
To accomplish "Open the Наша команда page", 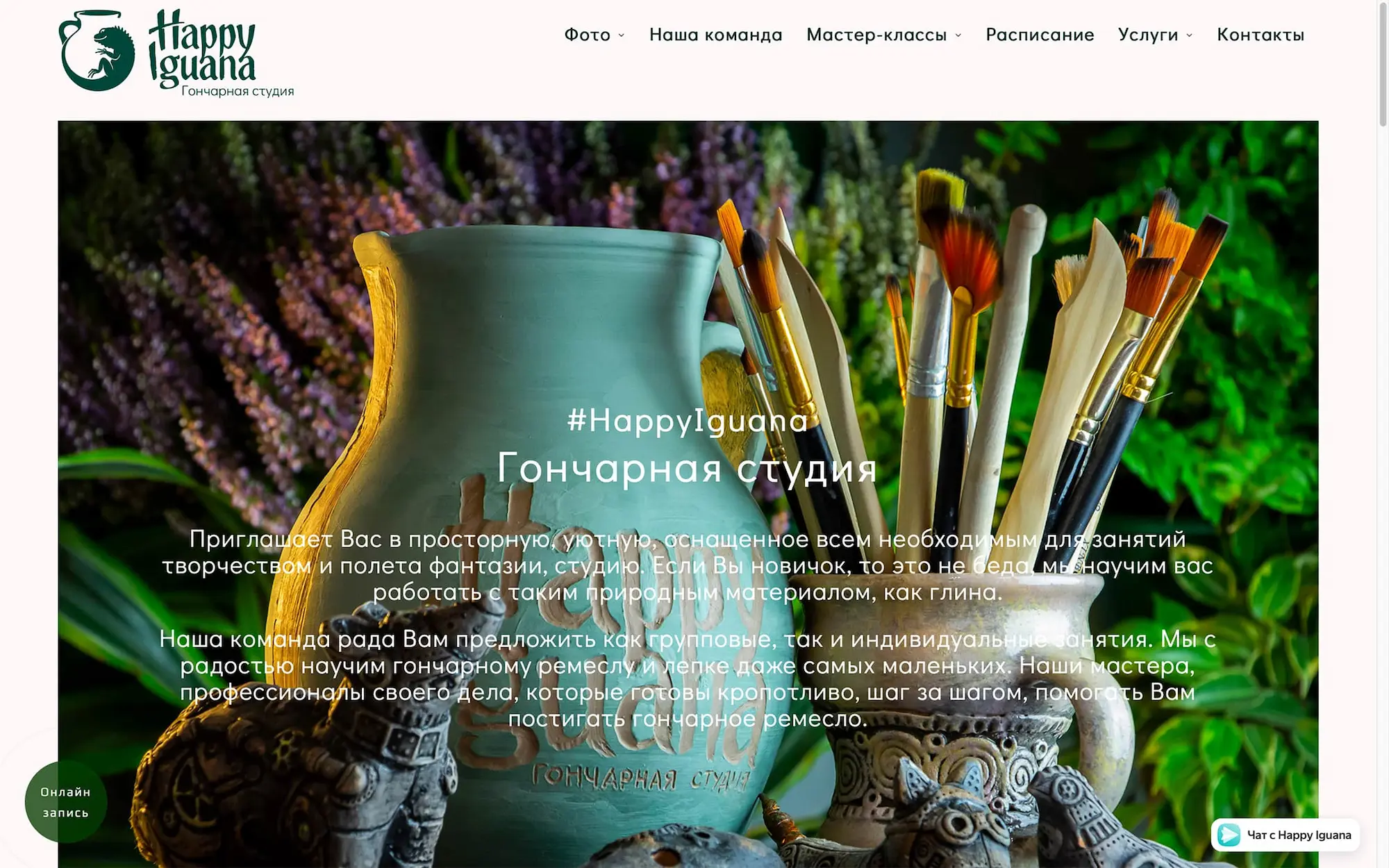I will [x=716, y=35].
